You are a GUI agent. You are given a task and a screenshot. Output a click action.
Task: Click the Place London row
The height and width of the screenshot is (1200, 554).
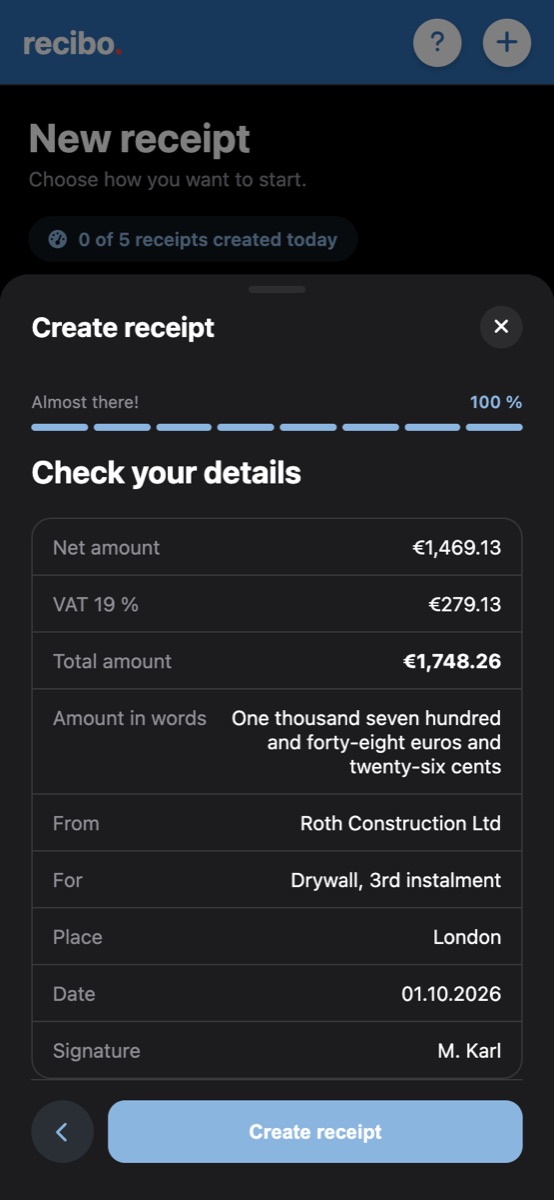(x=277, y=937)
